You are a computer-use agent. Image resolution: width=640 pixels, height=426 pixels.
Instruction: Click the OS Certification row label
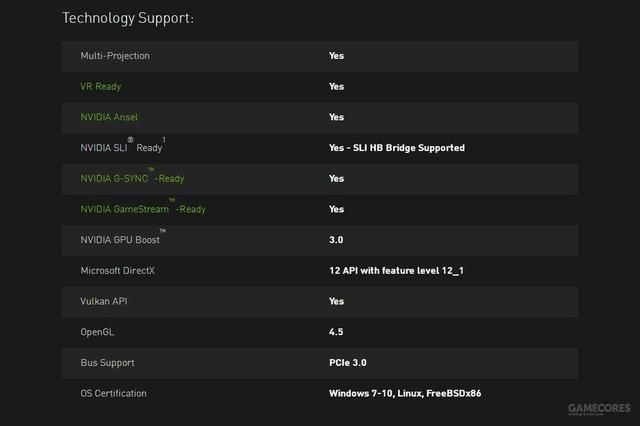click(x=113, y=393)
